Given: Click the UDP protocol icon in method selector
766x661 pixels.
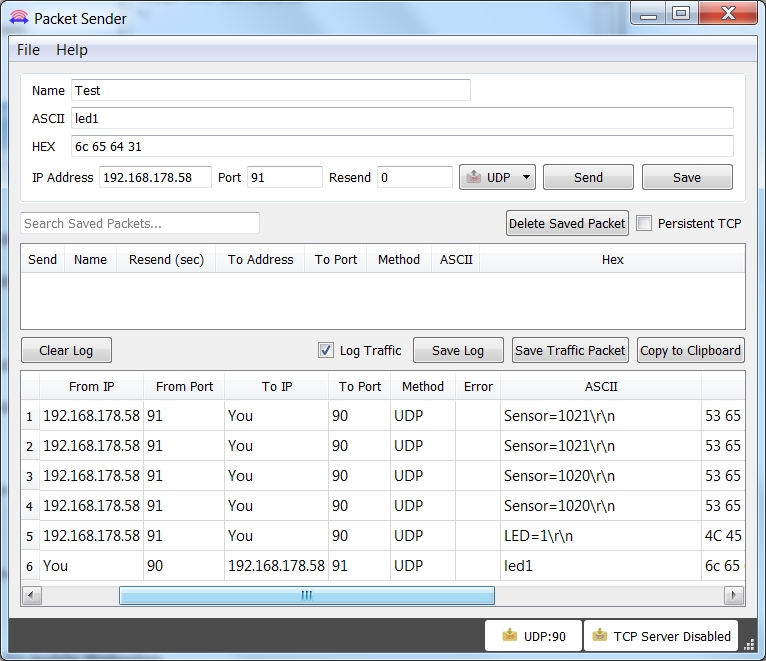Looking at the screenshot, I should point(473,177).
